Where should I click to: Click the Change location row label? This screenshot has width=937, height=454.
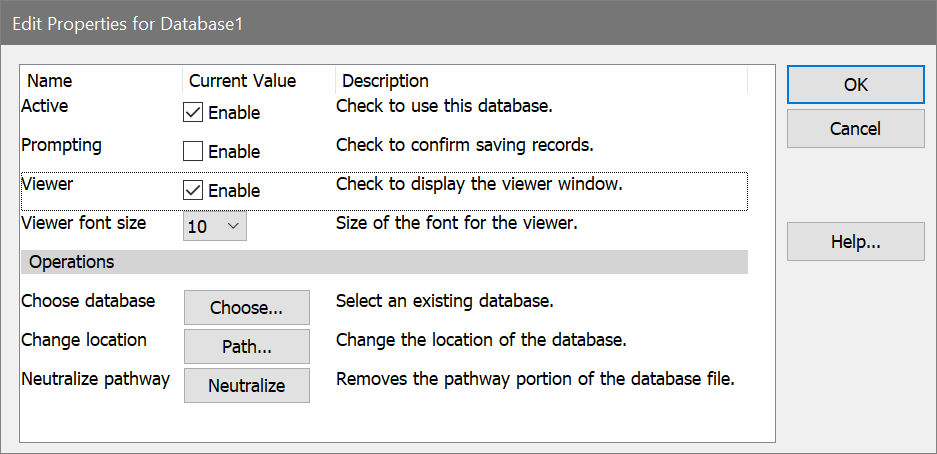84,340
